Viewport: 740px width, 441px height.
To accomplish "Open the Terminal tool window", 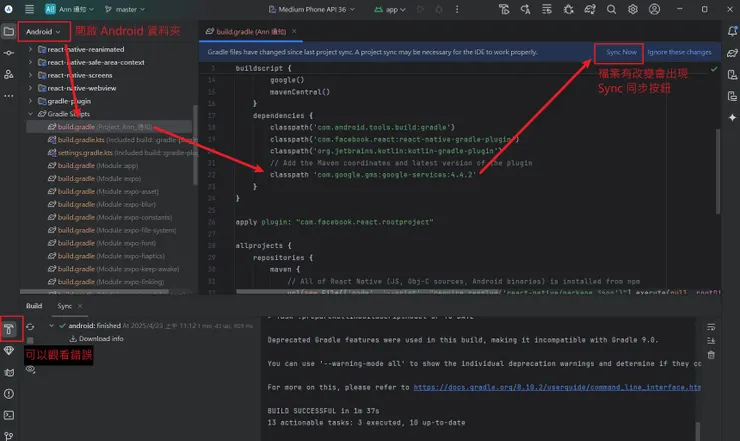I will 11,414.
